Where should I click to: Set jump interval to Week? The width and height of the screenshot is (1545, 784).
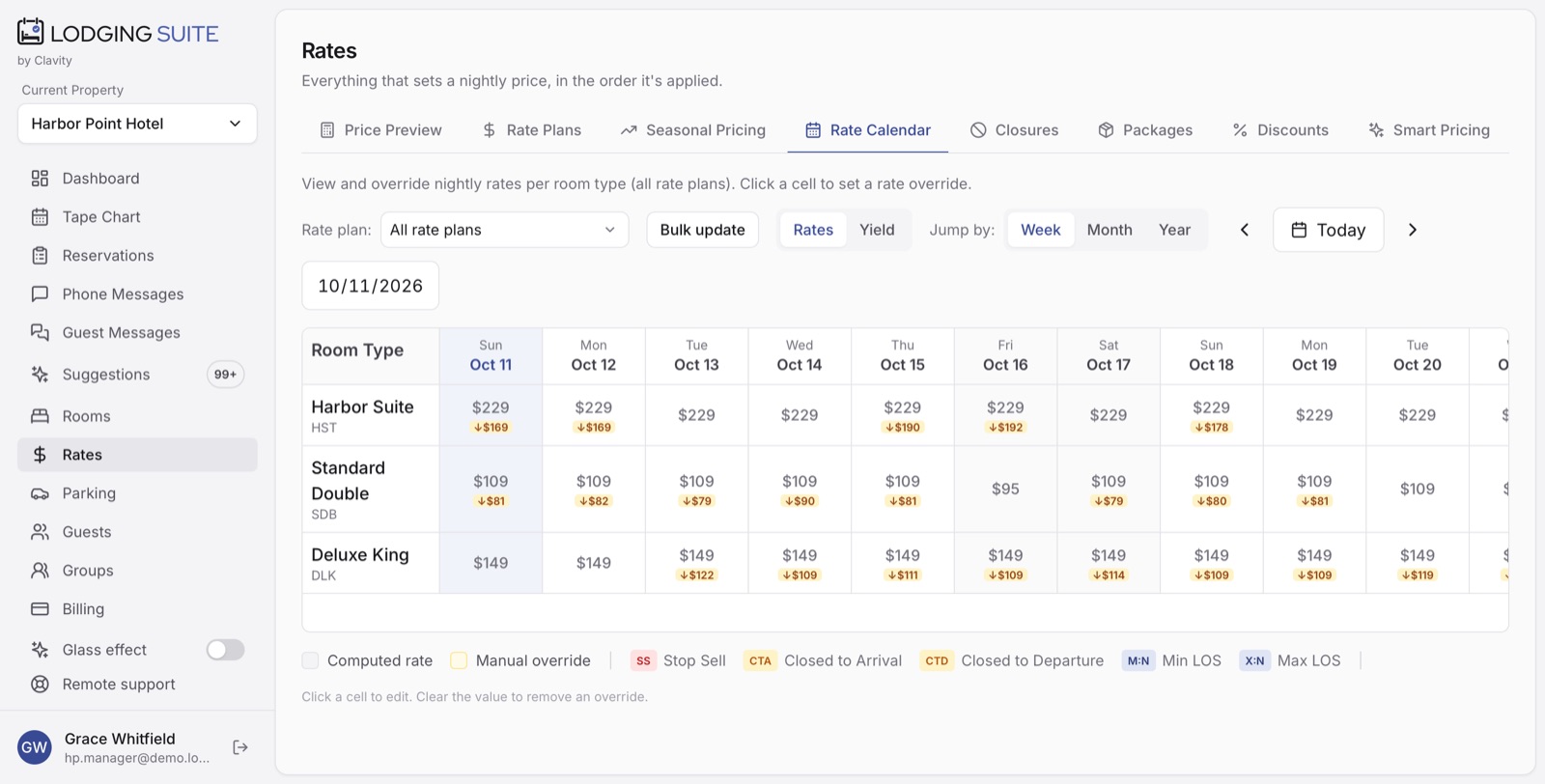coord(1041,230)
